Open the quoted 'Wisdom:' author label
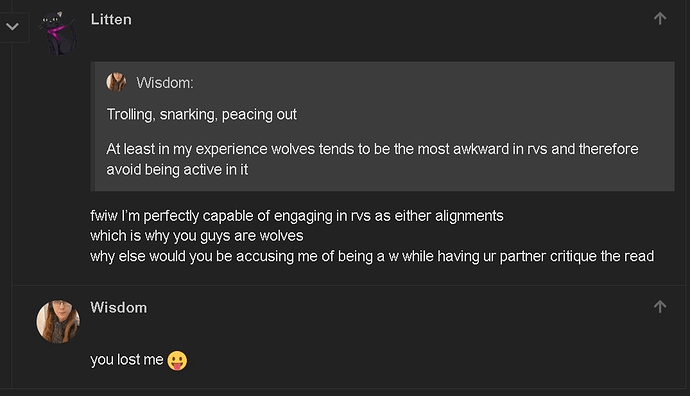Screen dimensions: 690x396 click(x=165, y=83)
